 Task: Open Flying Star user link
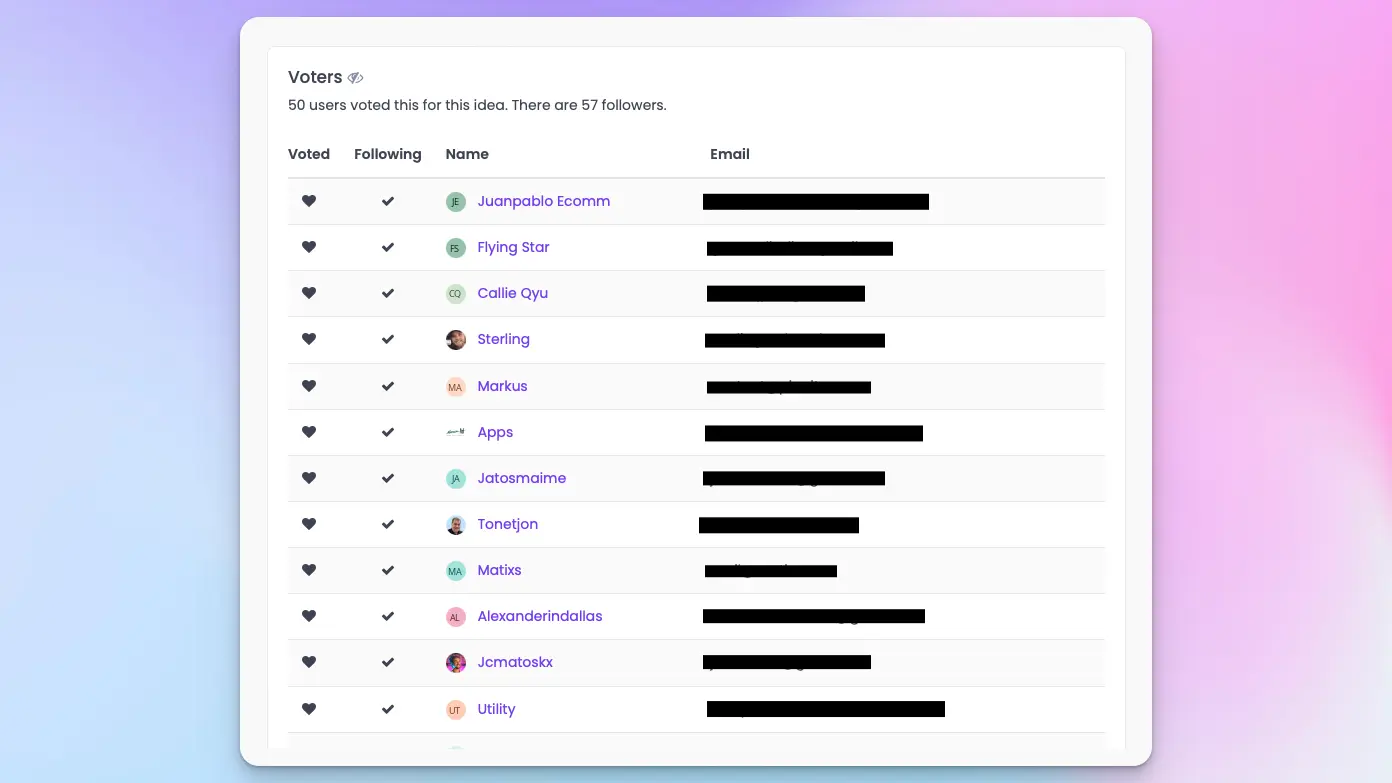tap(513, 247)
